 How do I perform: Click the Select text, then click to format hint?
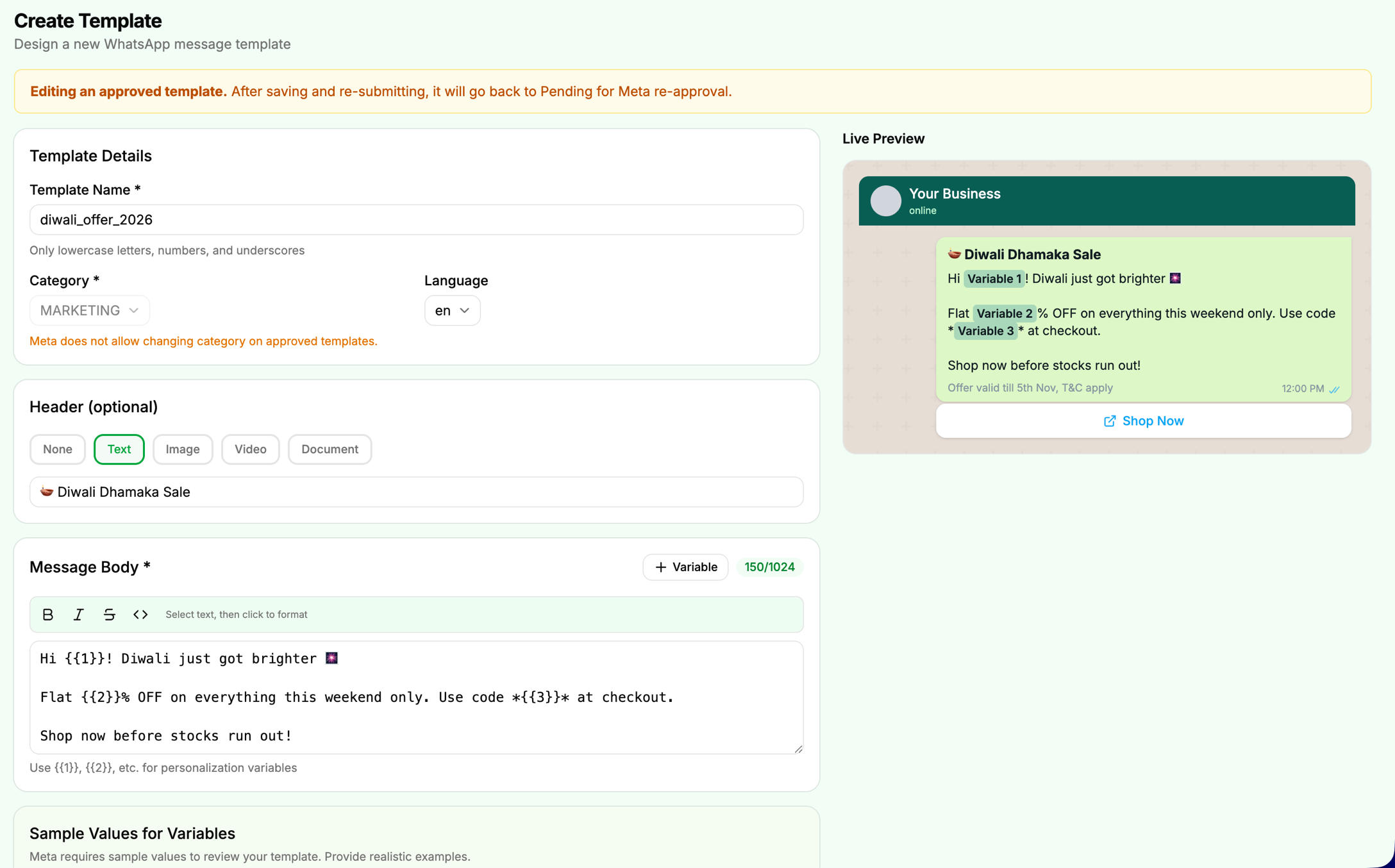(236, 614)
